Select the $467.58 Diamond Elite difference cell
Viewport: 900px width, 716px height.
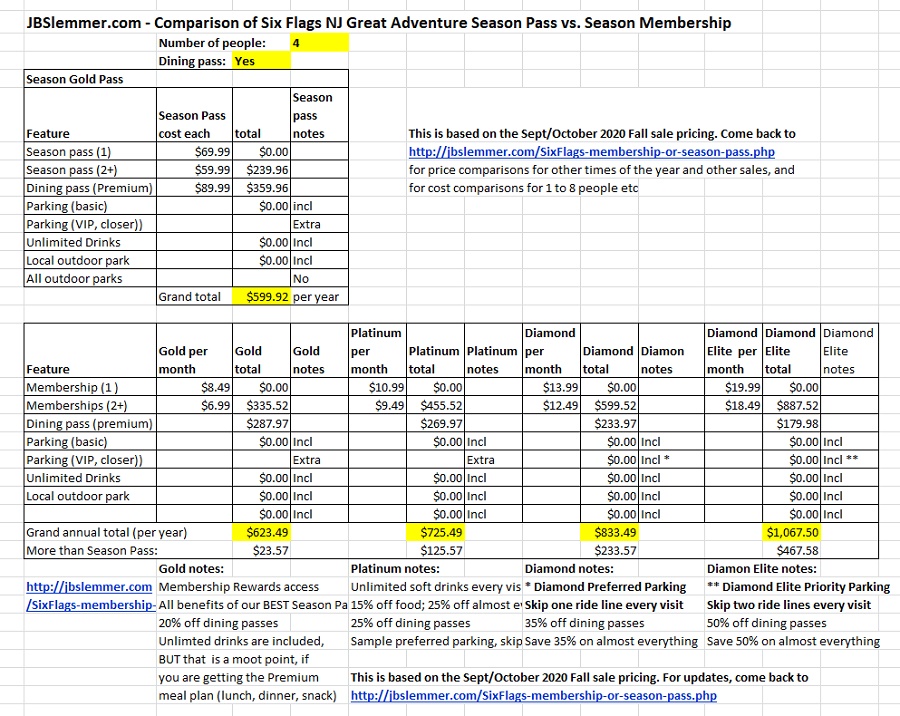pyautogui.click(x=792, y=551)
